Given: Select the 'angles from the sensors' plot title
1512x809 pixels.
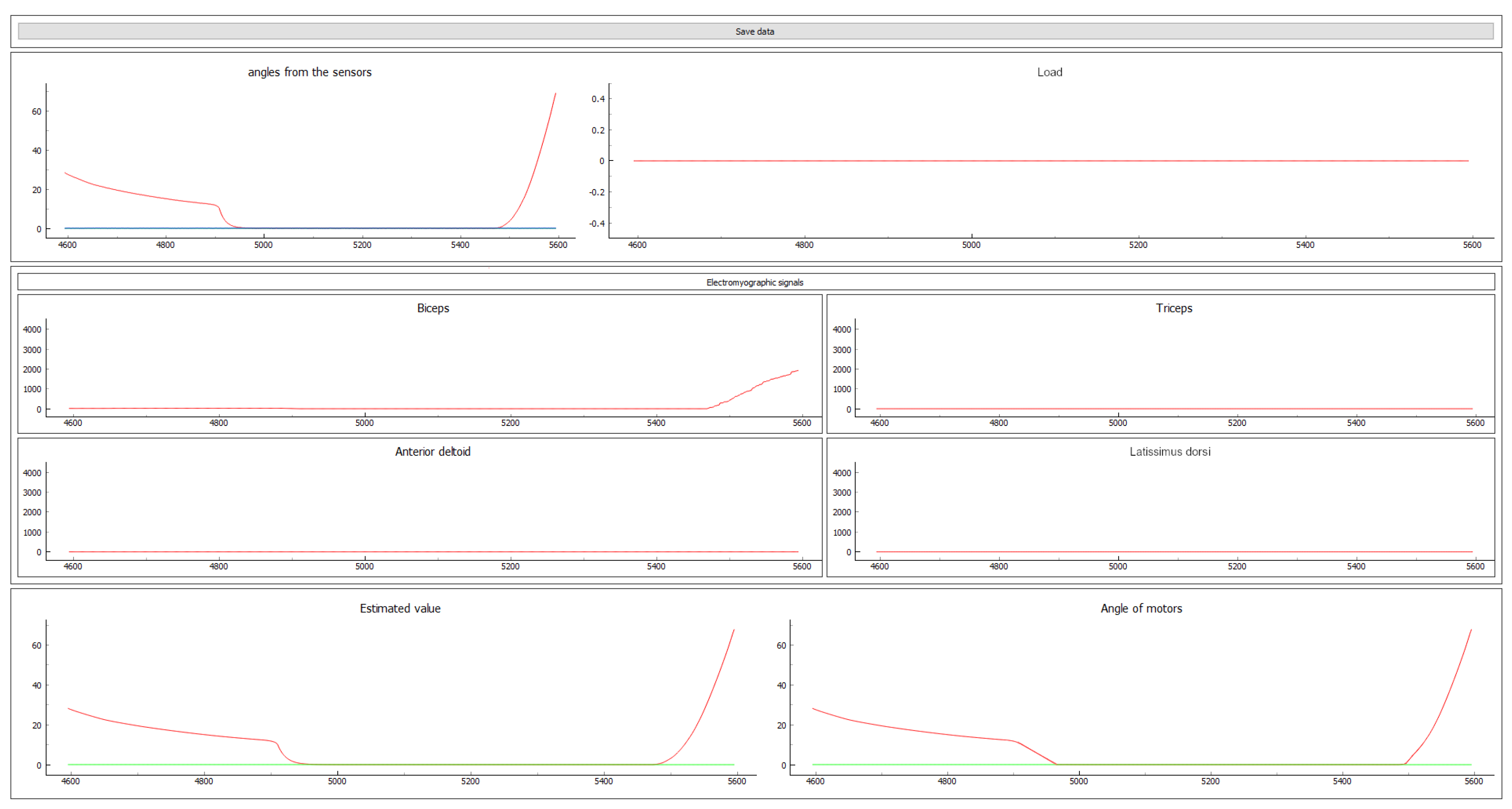Looking at the screenshot, I should pos(309,72).
